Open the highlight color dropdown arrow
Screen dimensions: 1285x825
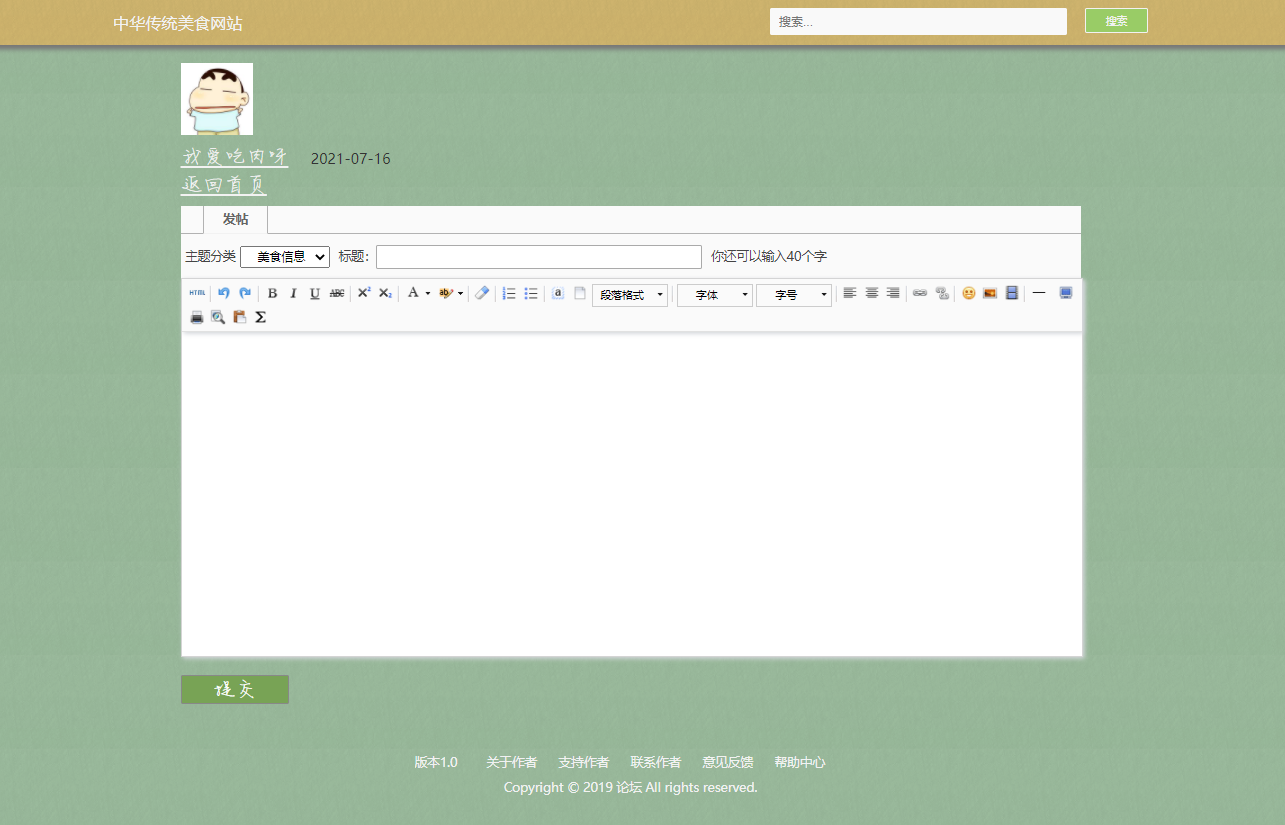tap(461, 294)
